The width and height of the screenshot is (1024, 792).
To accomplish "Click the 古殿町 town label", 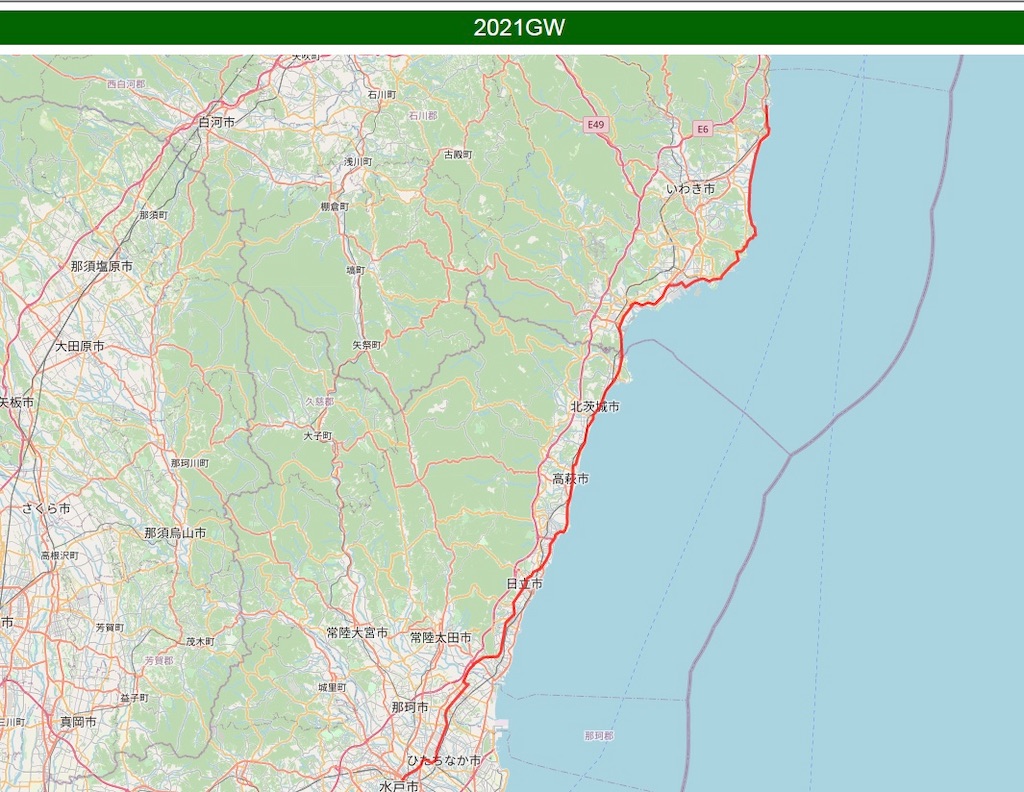I will point(458,155).
